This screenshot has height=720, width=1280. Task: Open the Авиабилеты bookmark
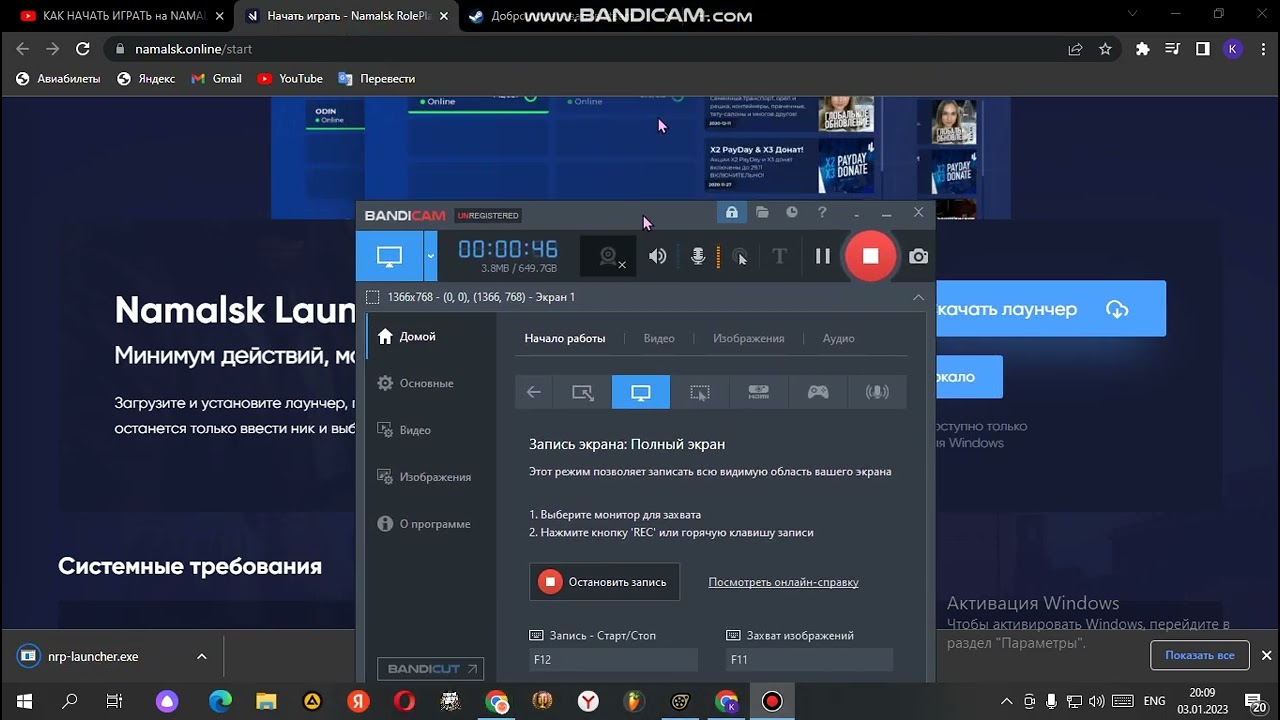(59, 79)
